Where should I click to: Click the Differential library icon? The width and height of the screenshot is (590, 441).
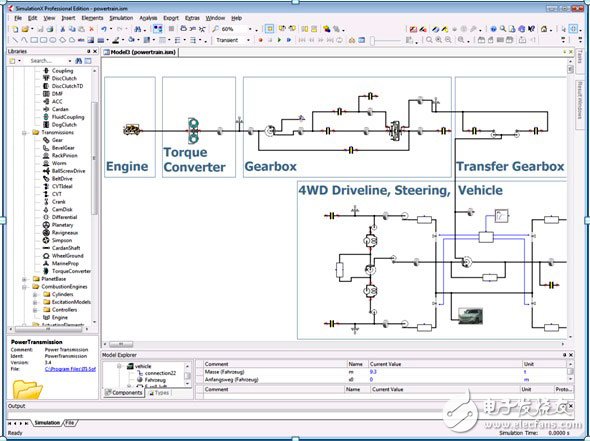coord(46,217)
